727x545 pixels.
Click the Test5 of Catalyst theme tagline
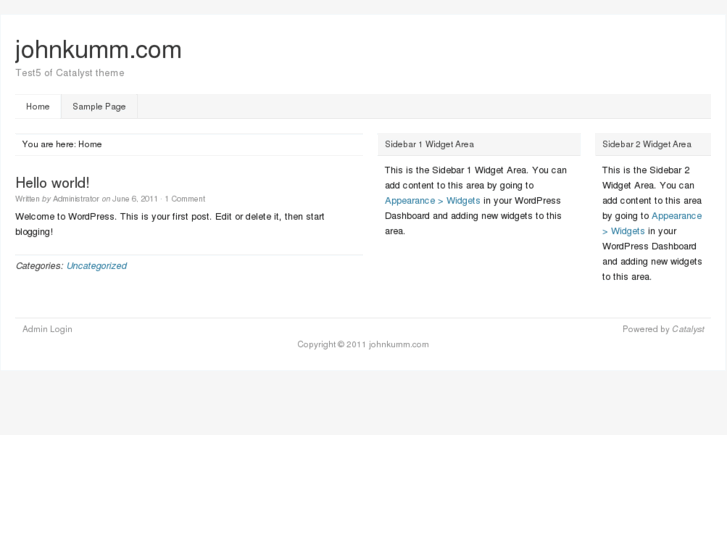coord(70,73)
